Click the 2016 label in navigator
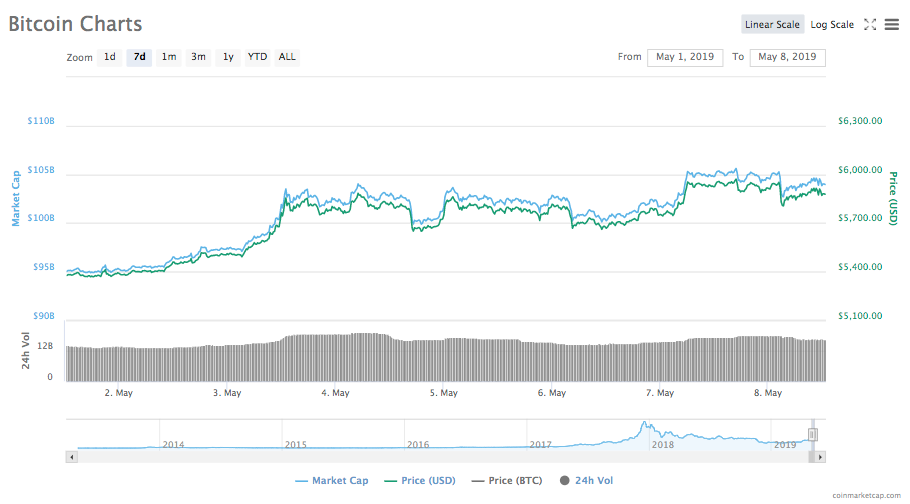The height and width of the screenshot is (504, 910). point(418,445)
